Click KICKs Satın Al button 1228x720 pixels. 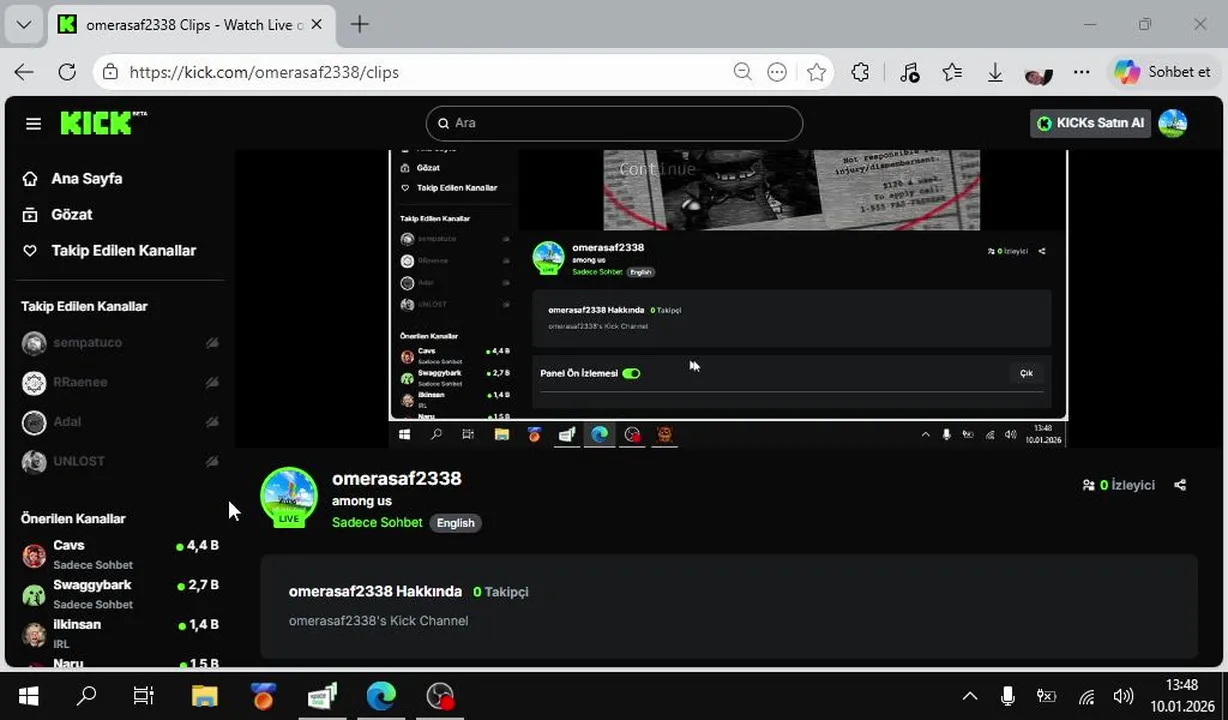pos(1090,123)
